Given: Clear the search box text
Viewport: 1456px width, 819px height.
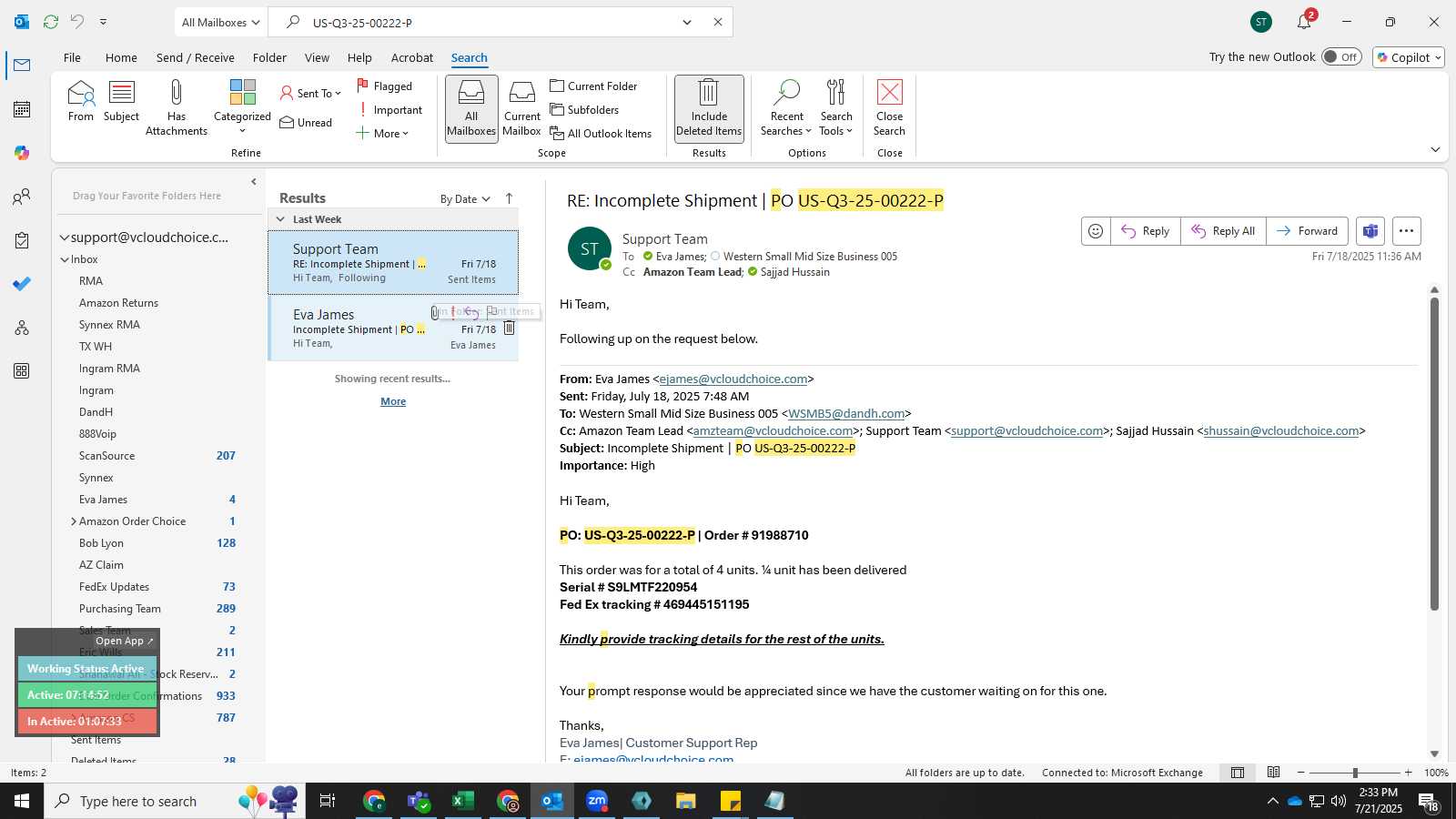Looking at the screenshot, I should coord(718,22).
